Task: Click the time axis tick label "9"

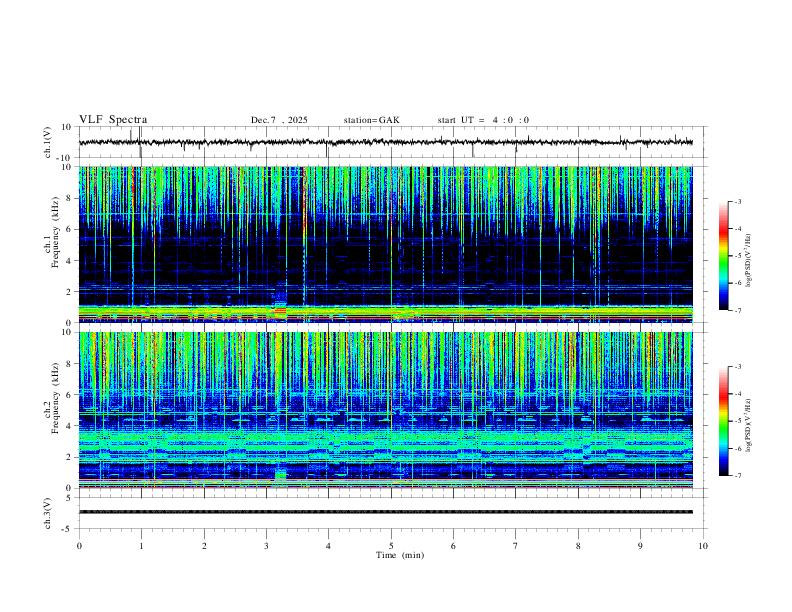Action: pos(640,546)
